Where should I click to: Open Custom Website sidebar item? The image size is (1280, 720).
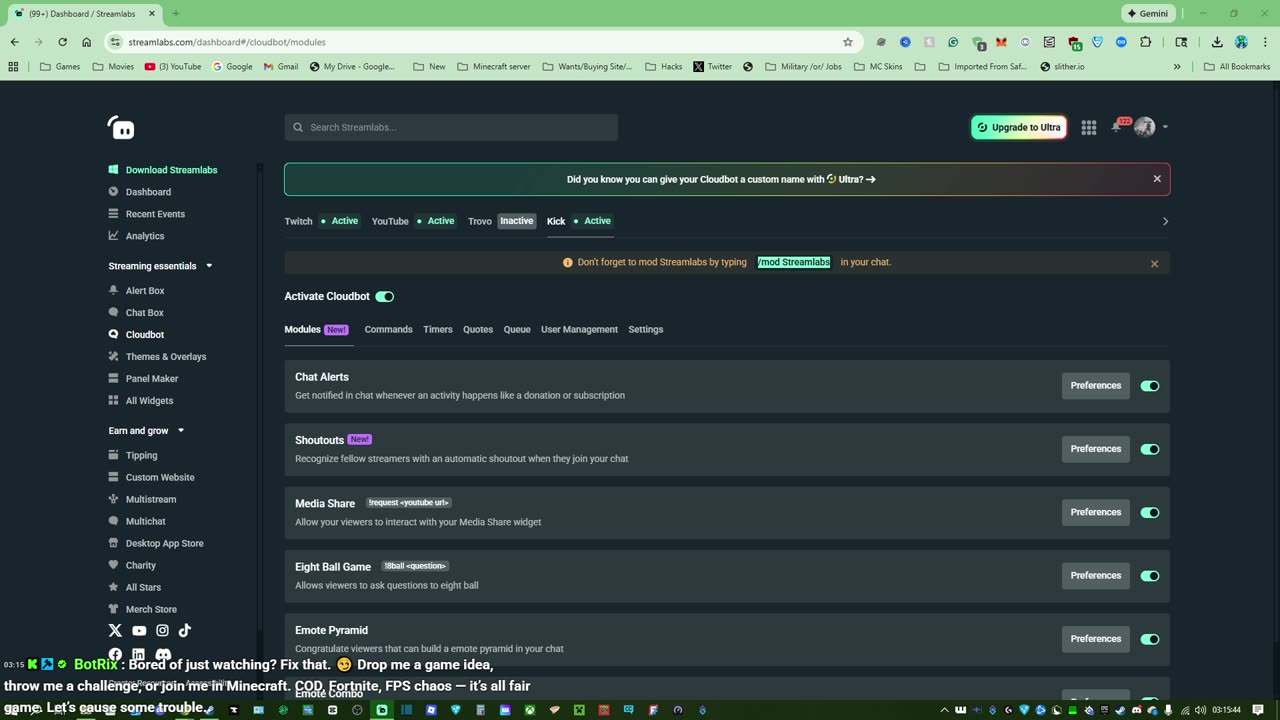151,478
